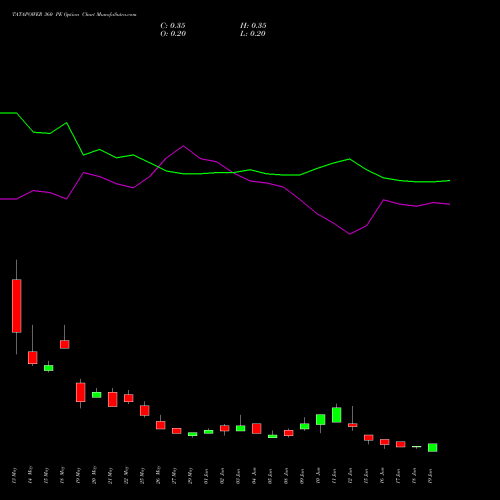Click the red candle for 04 Jun
Image resolution: width=500 pixels, height=500 pixels.
257,429
